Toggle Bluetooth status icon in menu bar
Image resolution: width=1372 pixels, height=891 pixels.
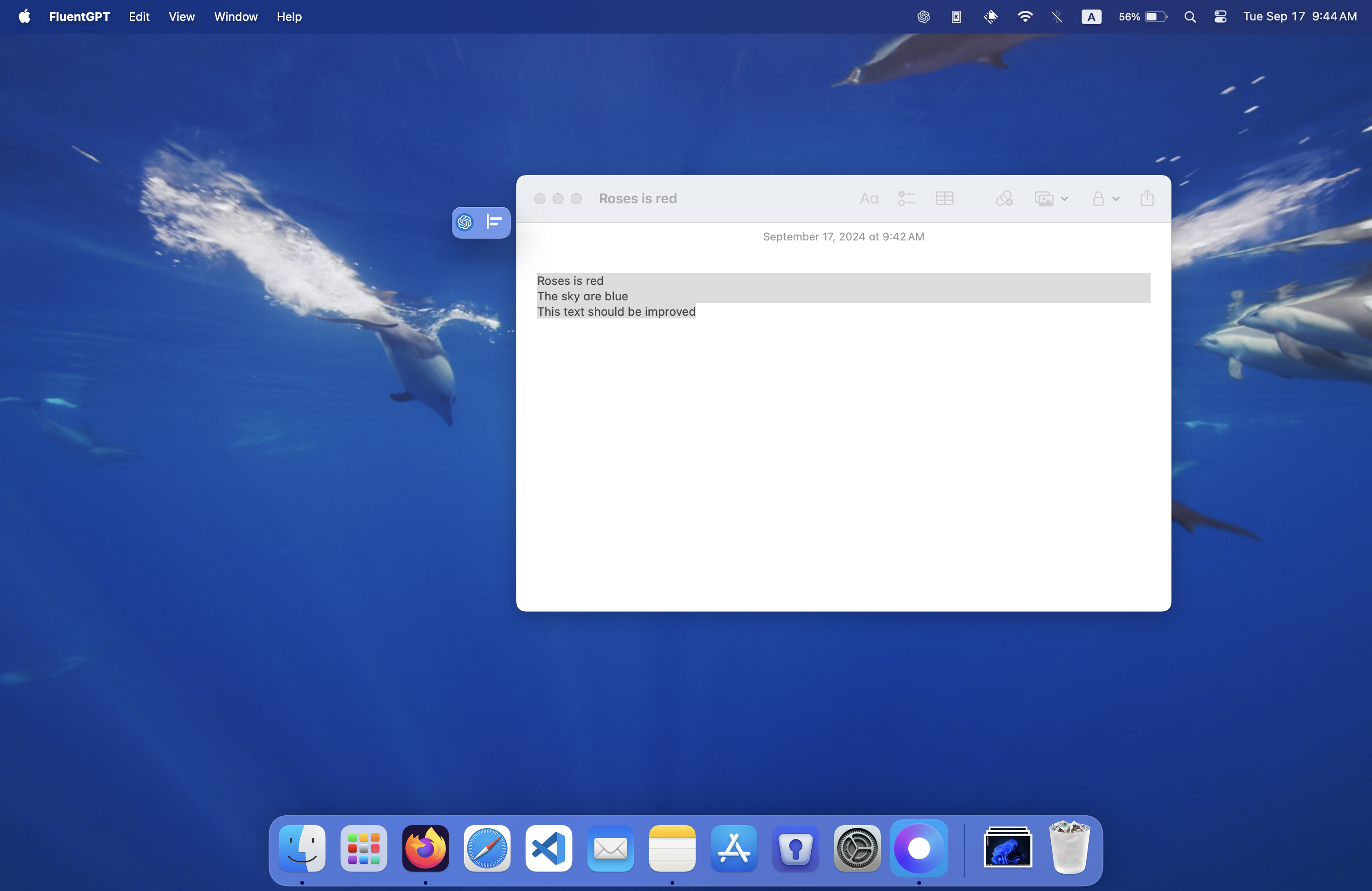tap(1057, 17)
